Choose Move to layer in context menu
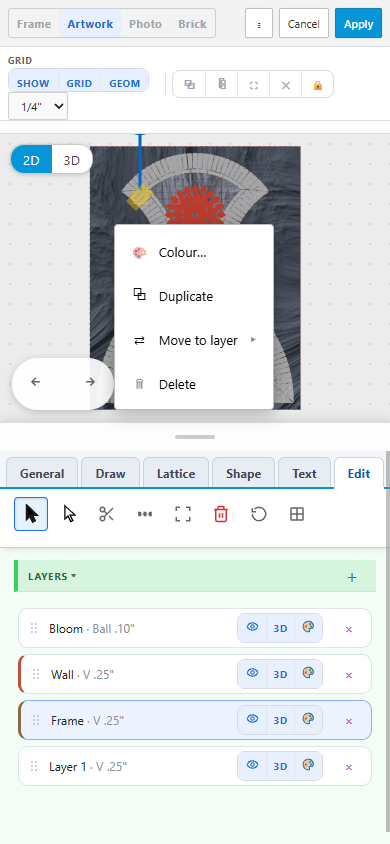The height and width of the screenshot is (844, 390). [x=194, y=340]
